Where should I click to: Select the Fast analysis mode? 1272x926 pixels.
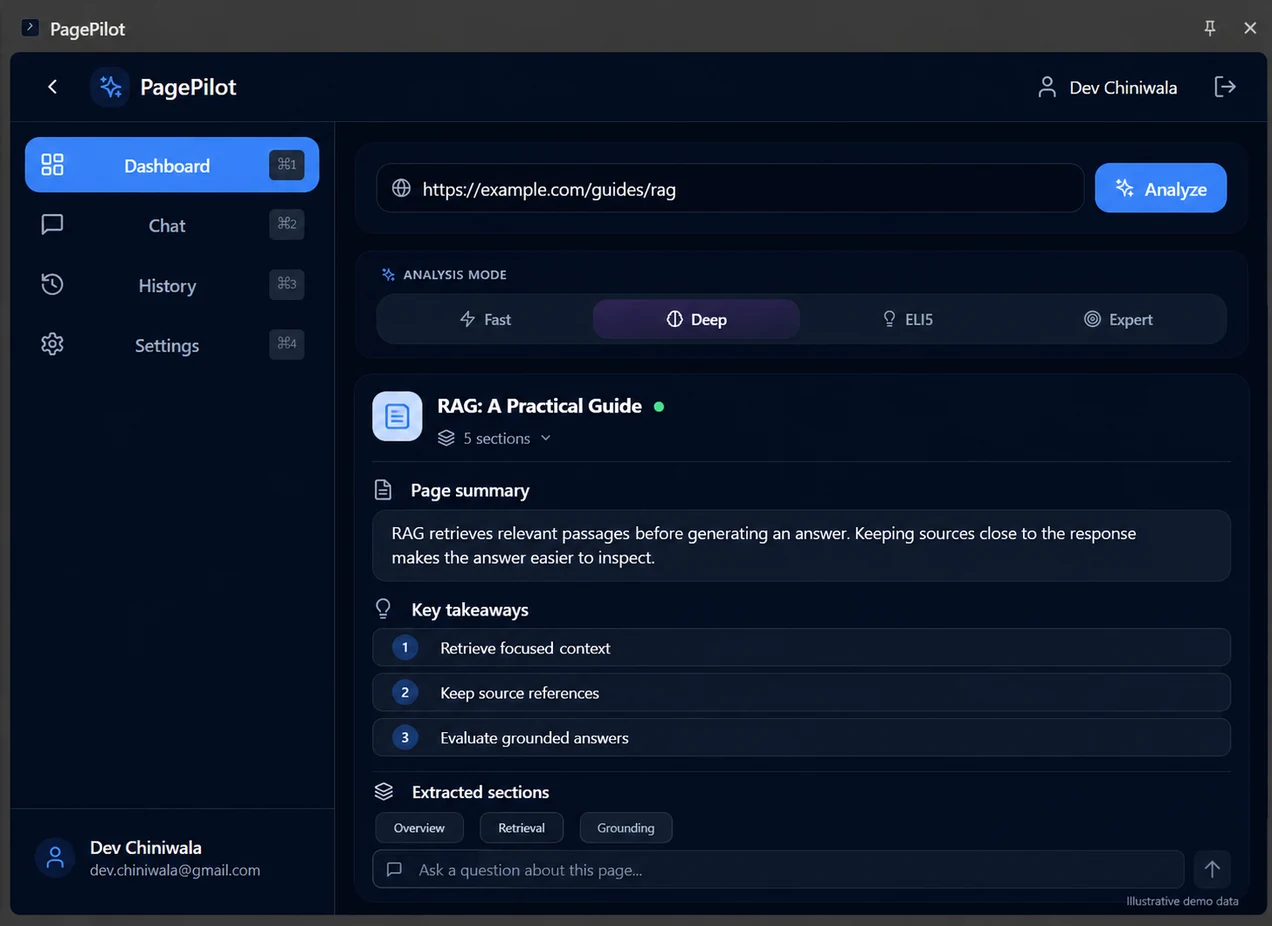485,319
